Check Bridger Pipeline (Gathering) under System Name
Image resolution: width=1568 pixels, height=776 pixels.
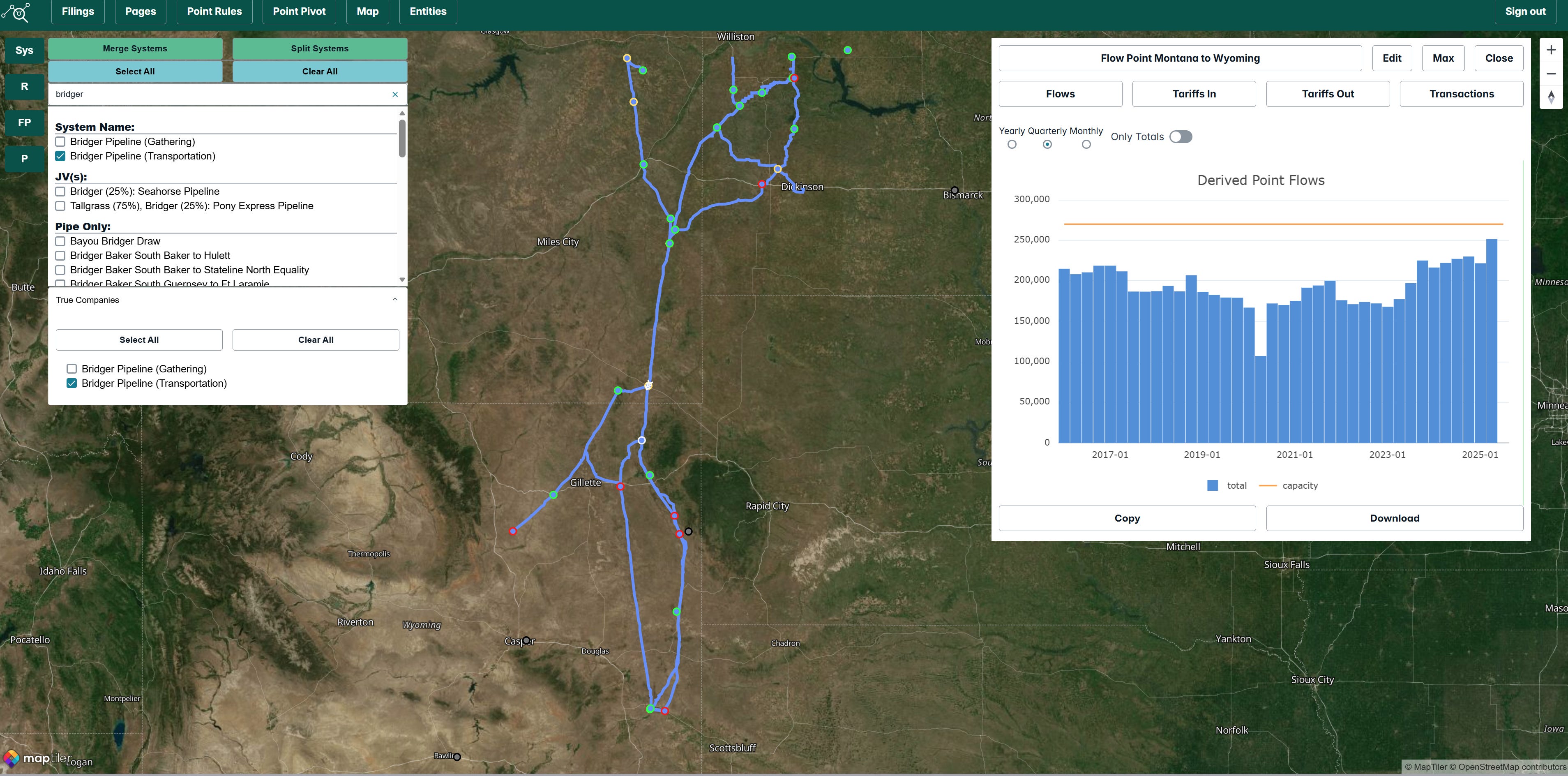pyautogui.click(x=60, y=142)
